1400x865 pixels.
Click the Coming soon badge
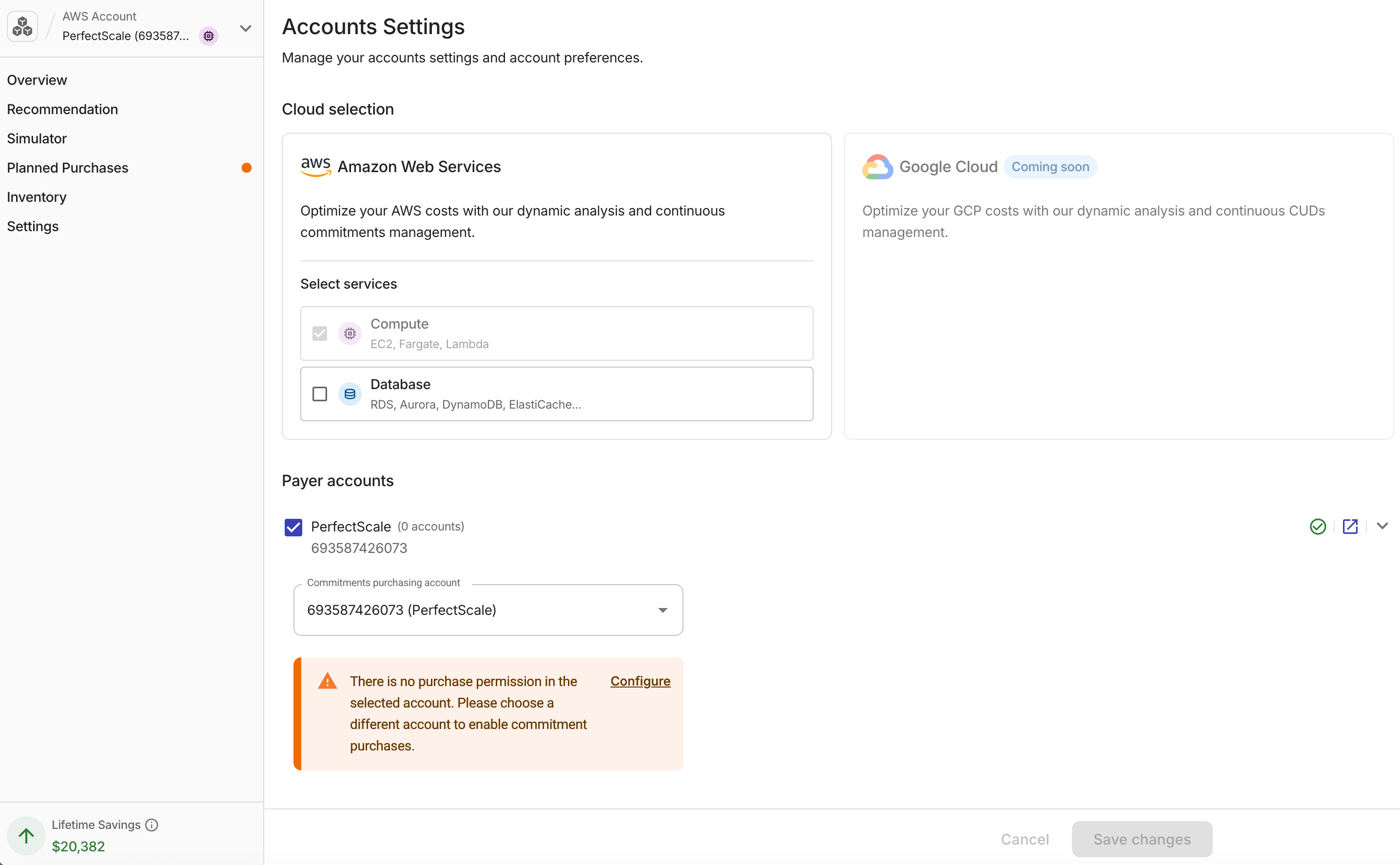(1050, 166)
